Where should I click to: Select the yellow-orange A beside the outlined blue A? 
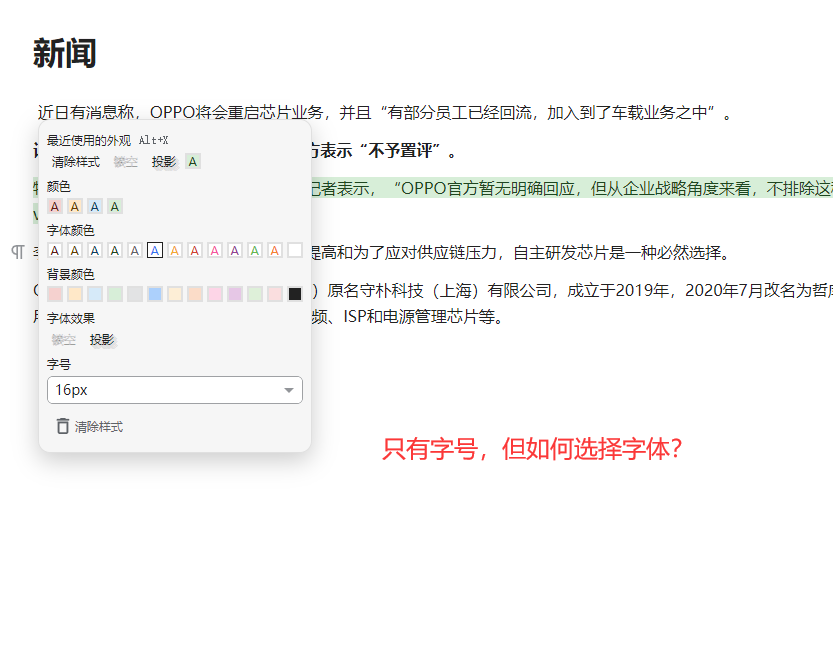point(175,250)
